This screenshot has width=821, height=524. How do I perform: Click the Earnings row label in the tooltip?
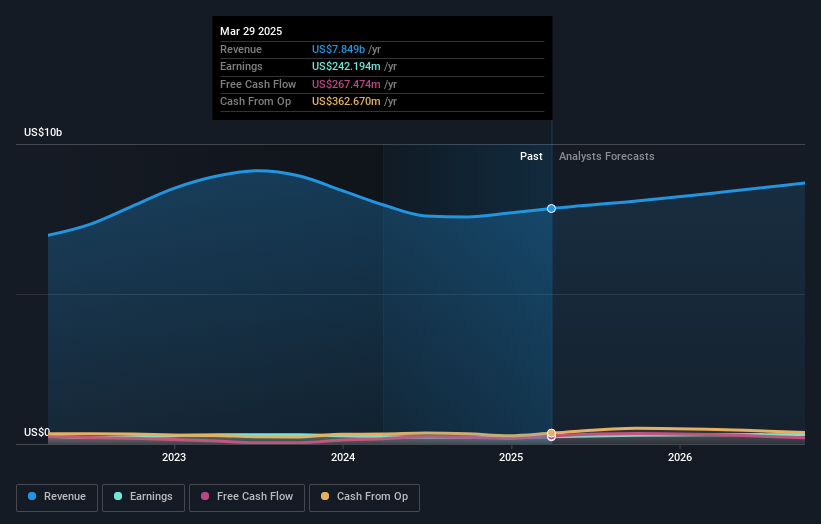pos(241,66)
